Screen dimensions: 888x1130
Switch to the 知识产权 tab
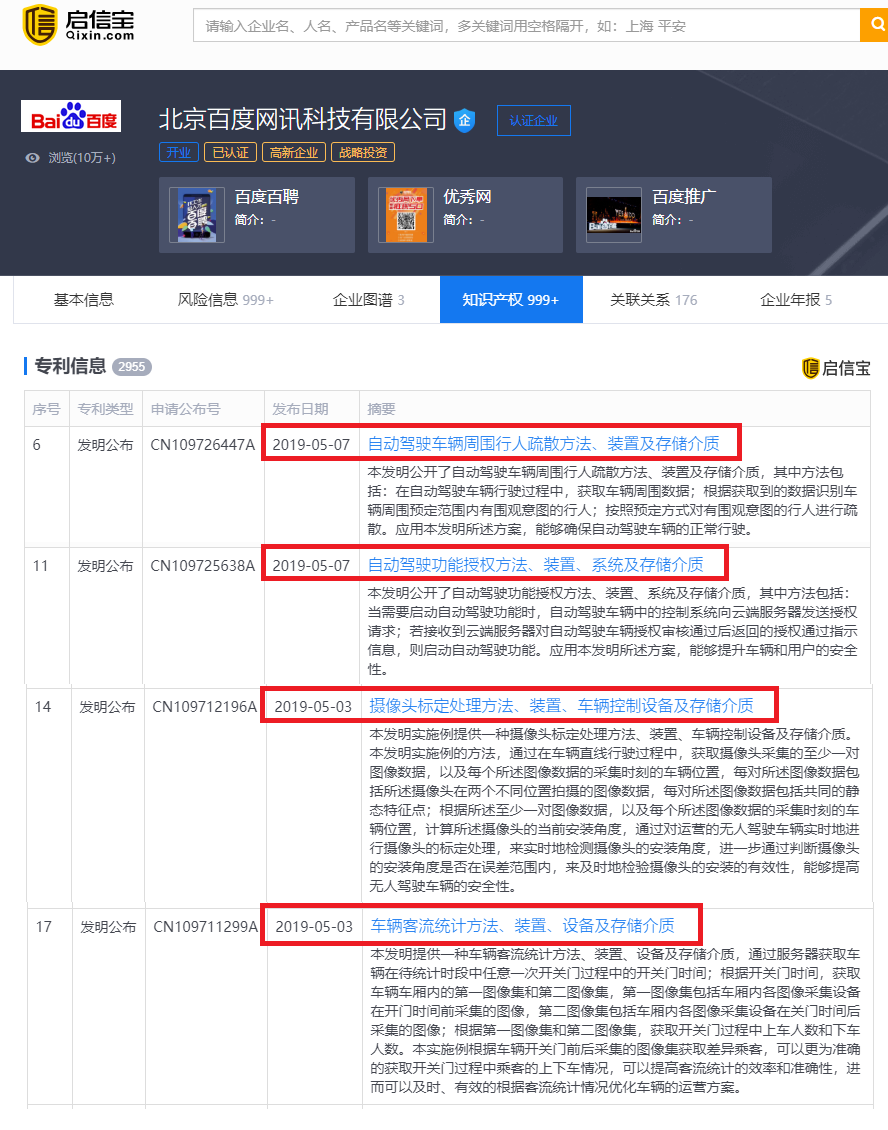[511, 300]
